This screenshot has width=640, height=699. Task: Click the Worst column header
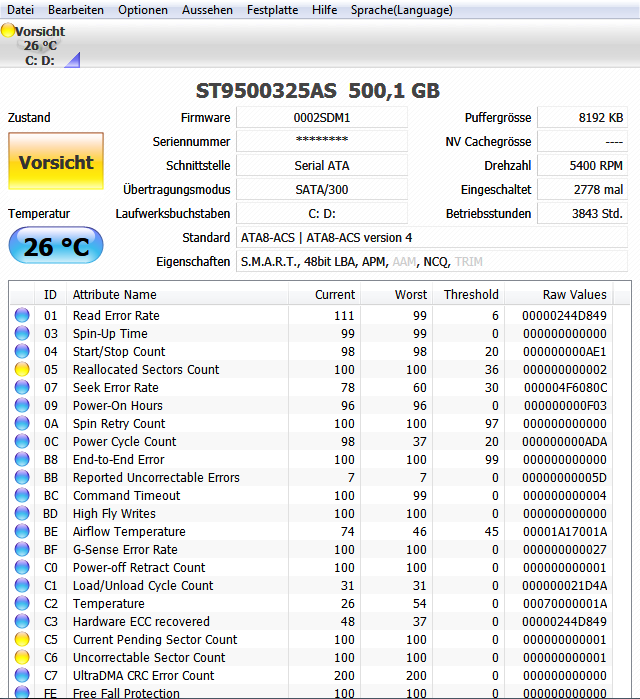tap(397, 295)
